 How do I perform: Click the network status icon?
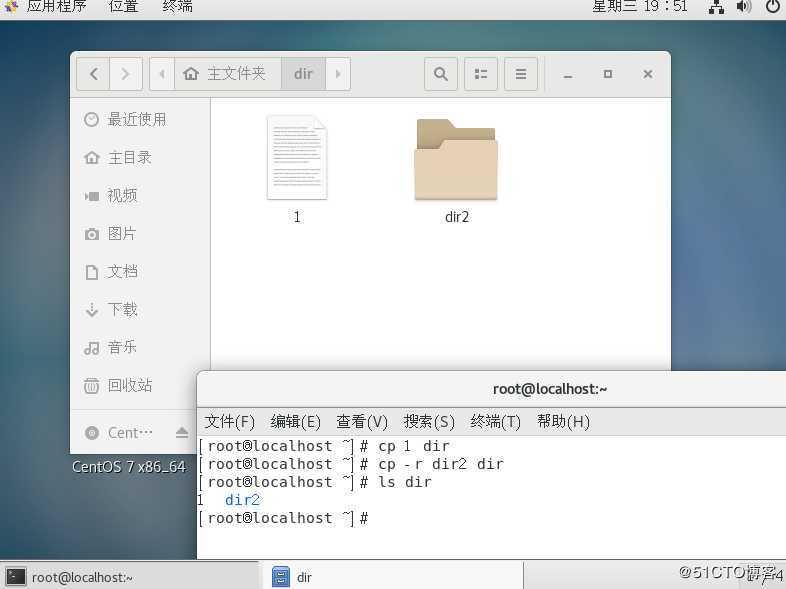pos(716,7)
